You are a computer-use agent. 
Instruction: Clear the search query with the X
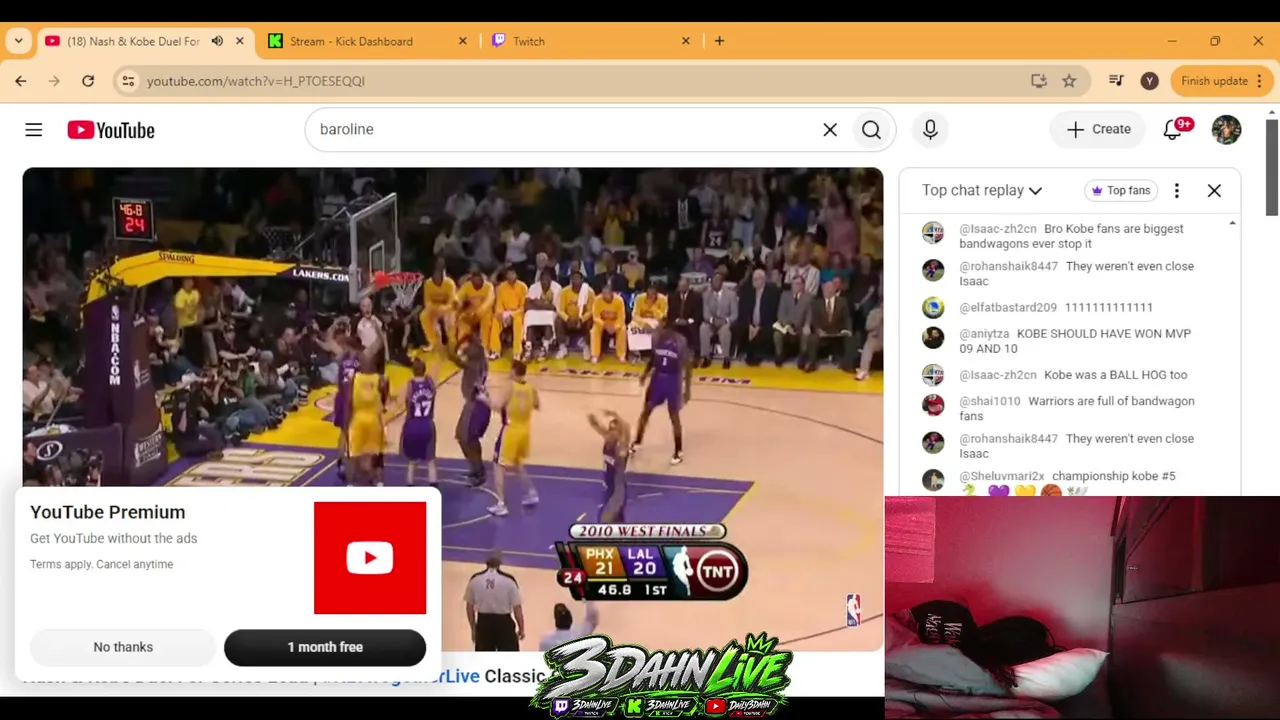pyautogui.click(x=830, y=130)
